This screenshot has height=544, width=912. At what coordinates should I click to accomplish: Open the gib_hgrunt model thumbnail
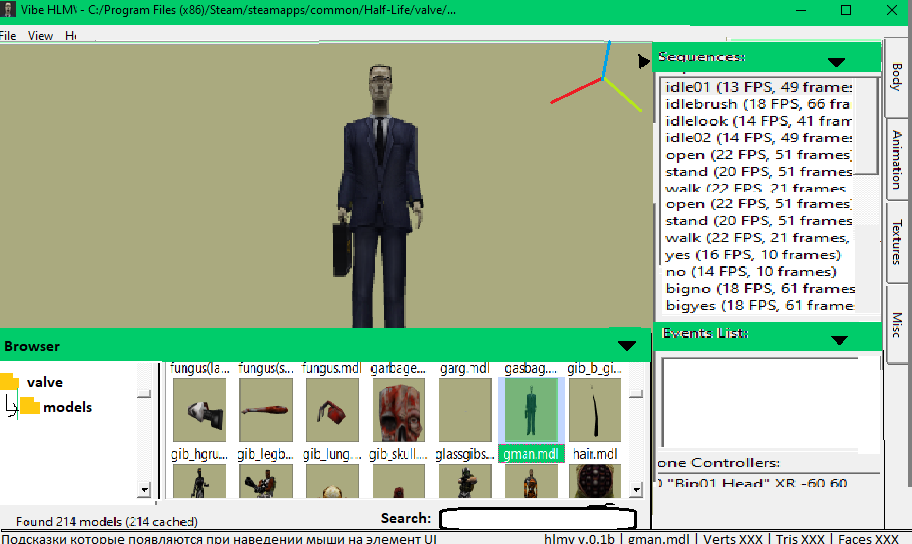pyautogui.click(x=200, y=410)
